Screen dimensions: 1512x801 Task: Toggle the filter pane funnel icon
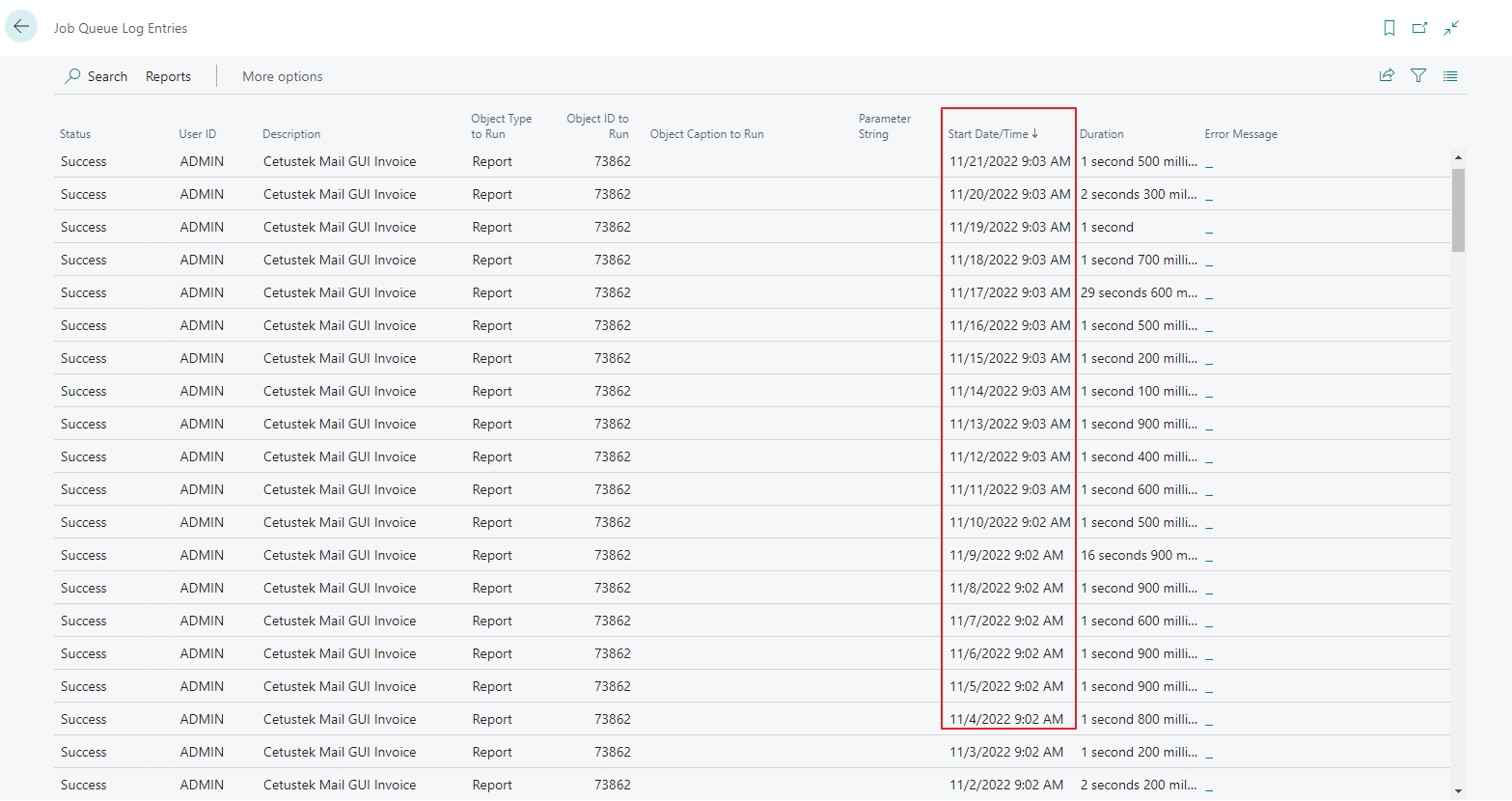tap(1418, 75)
